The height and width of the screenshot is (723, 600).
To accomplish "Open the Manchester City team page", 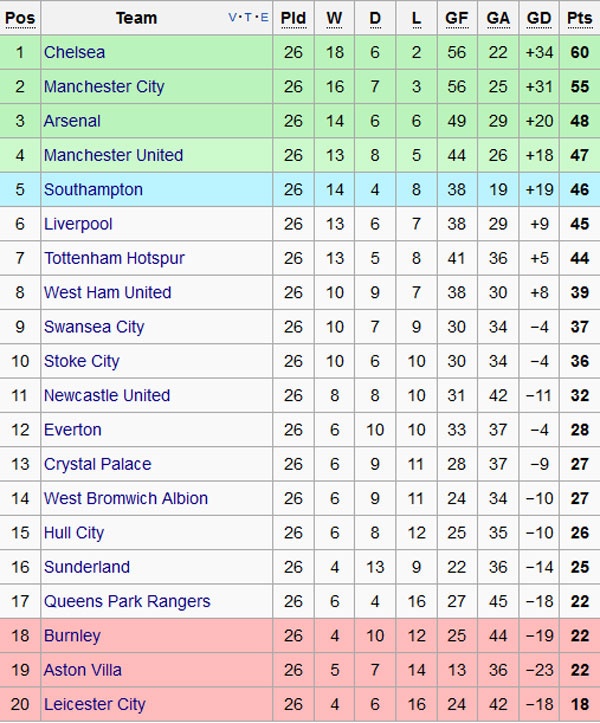I will (x=104, y=87).
